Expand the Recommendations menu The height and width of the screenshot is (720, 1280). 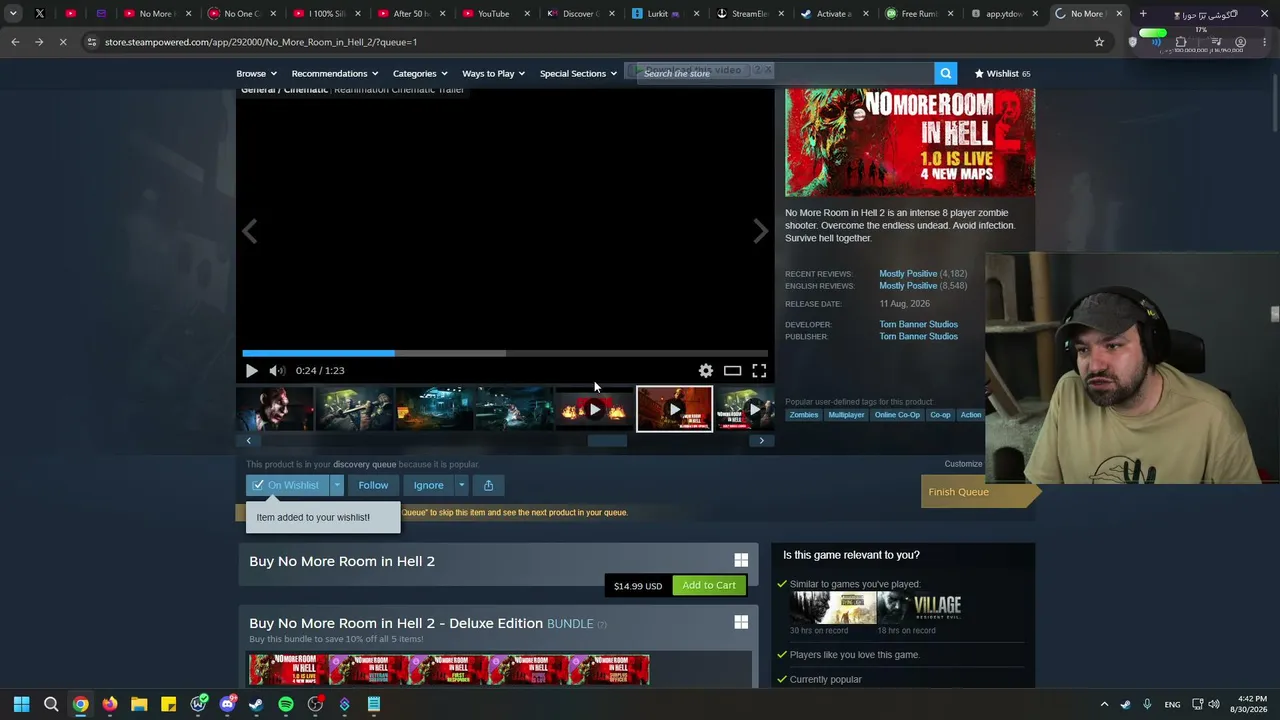[x=335, y=73]
